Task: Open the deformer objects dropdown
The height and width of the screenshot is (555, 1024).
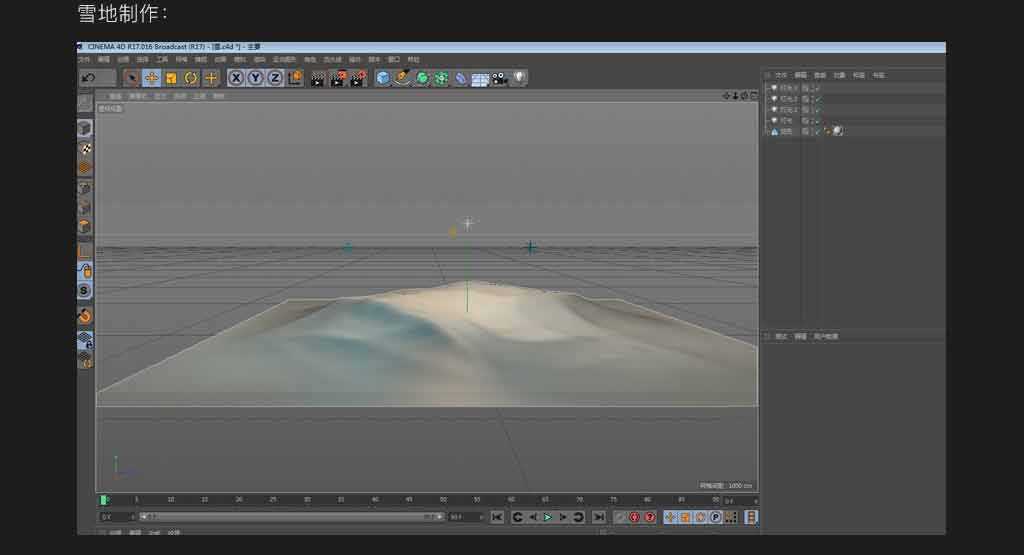Action: pos(461,78)
